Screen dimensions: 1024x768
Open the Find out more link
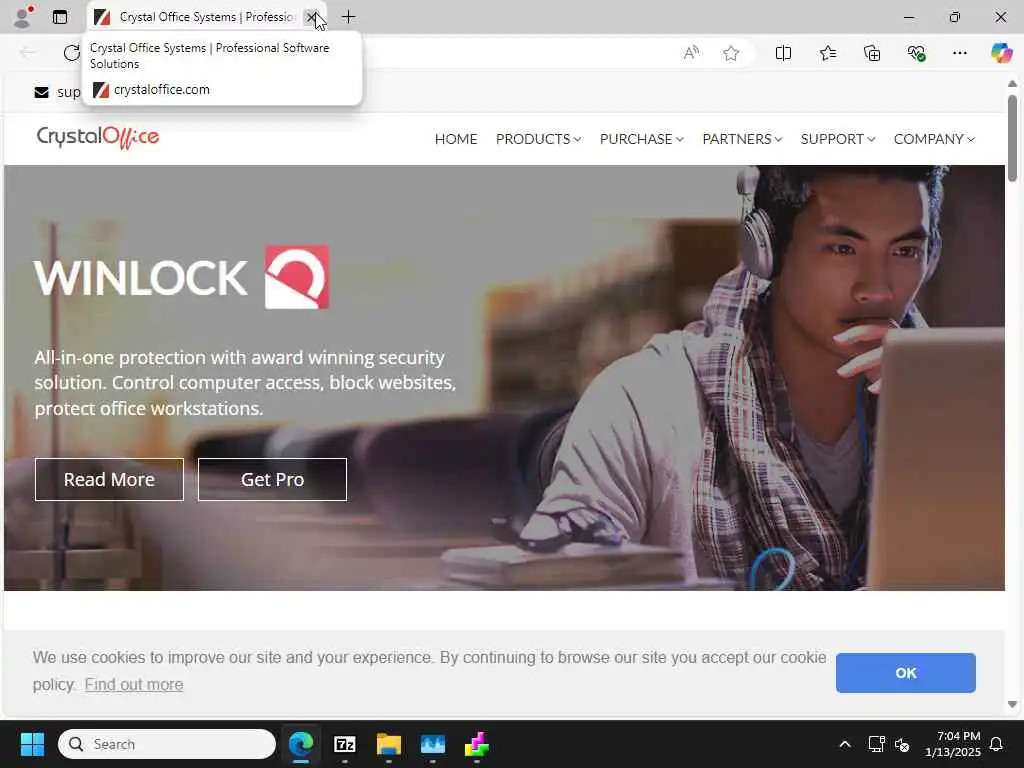(134, 684)
